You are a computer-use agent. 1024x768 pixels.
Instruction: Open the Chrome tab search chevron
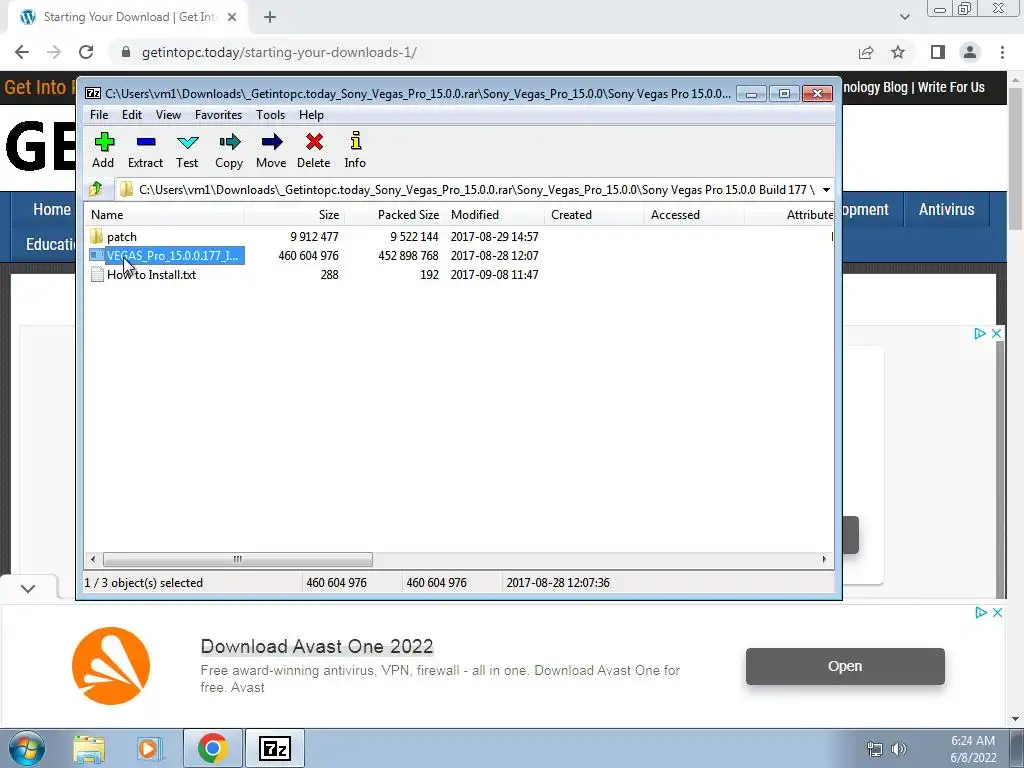point(904,17)
